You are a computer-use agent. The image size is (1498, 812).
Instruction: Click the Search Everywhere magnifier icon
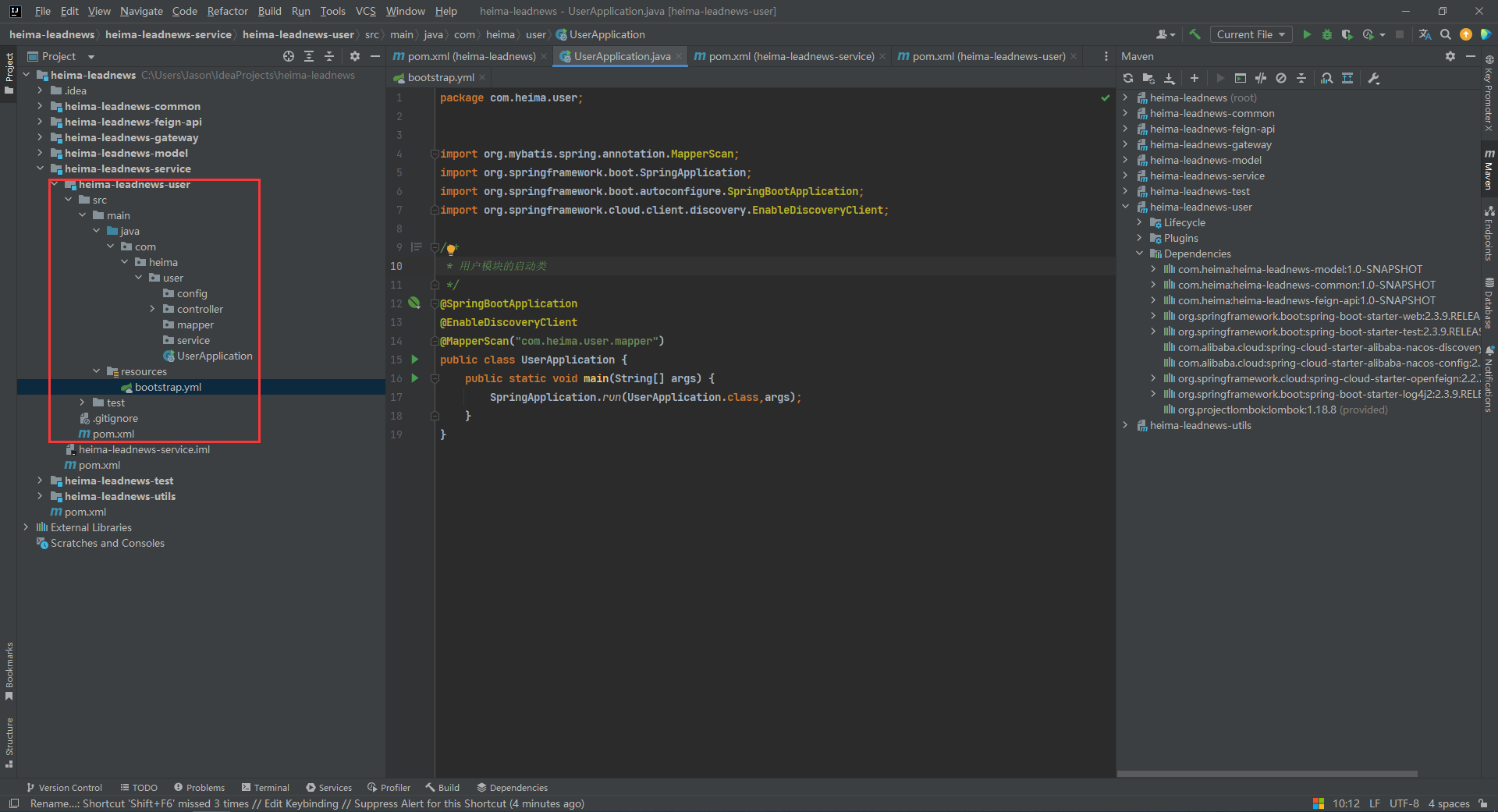pos(1445,34)
